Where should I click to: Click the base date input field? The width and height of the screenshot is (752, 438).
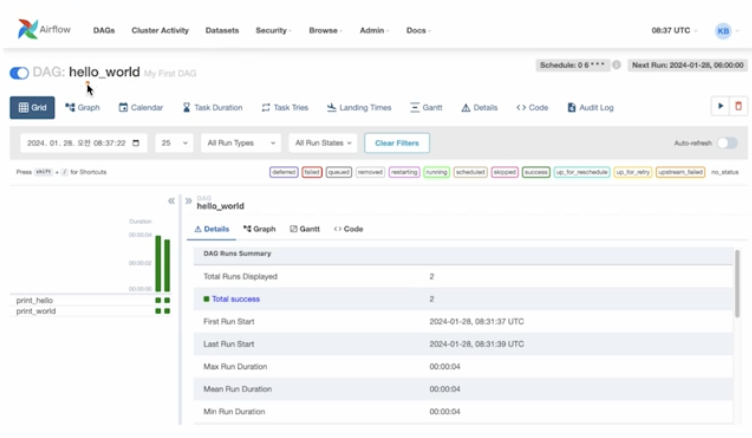tap(83, 143)
